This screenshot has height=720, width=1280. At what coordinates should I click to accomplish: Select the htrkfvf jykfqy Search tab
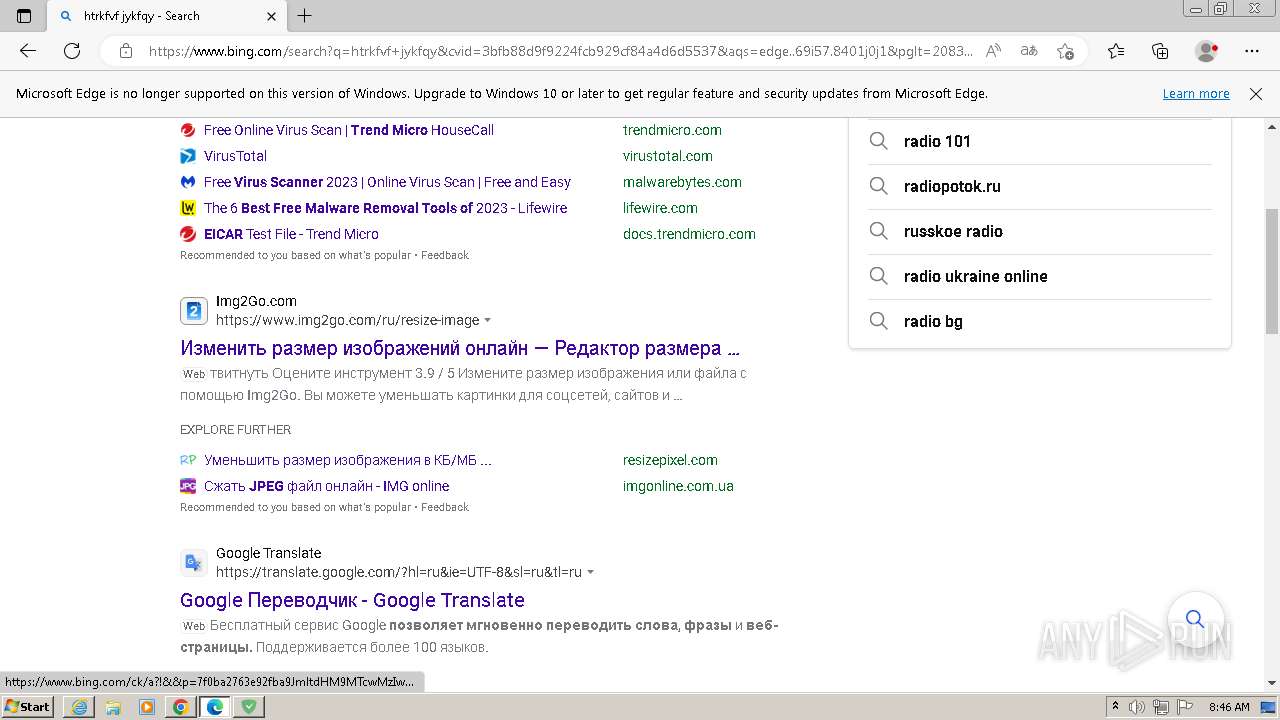coord(166,16)
